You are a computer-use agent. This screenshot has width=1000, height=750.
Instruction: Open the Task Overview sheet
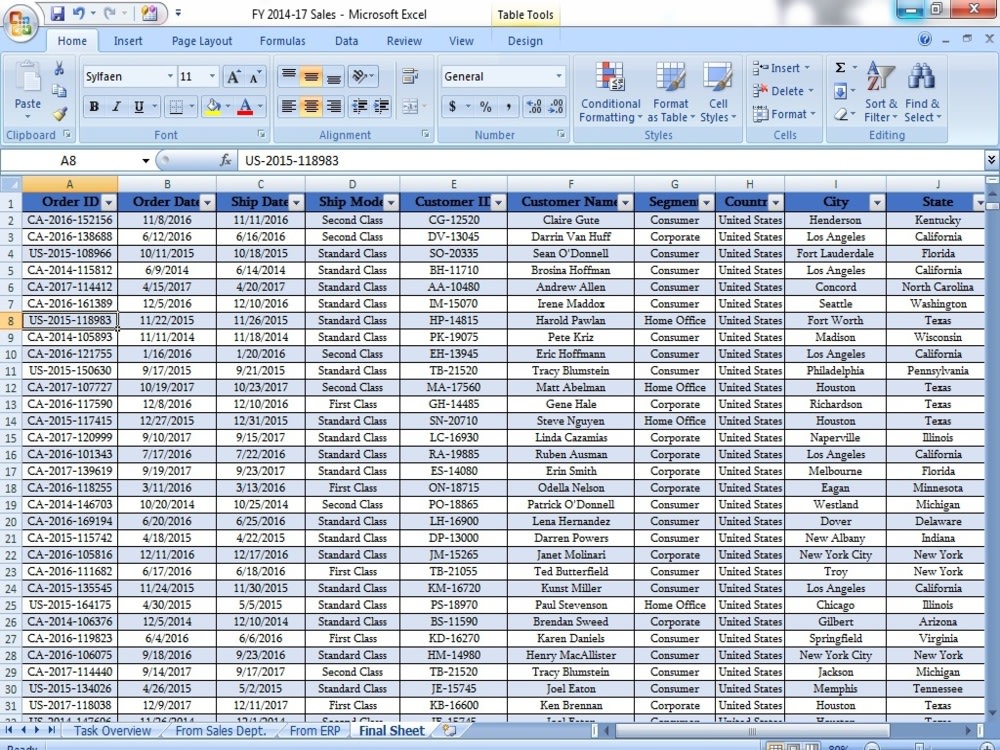point(112,731)
